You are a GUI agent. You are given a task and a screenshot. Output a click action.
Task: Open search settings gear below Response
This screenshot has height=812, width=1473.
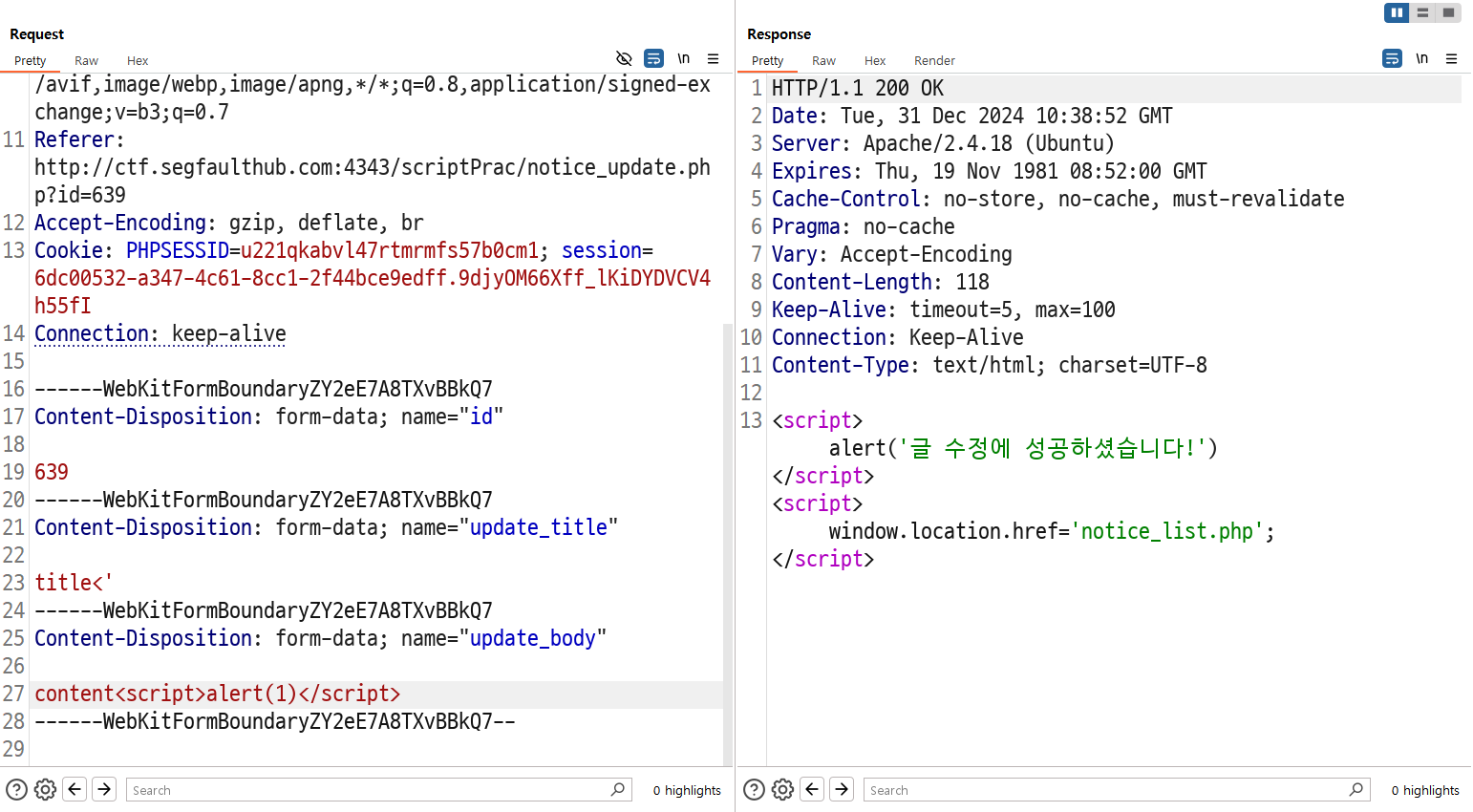pos(782,789)
